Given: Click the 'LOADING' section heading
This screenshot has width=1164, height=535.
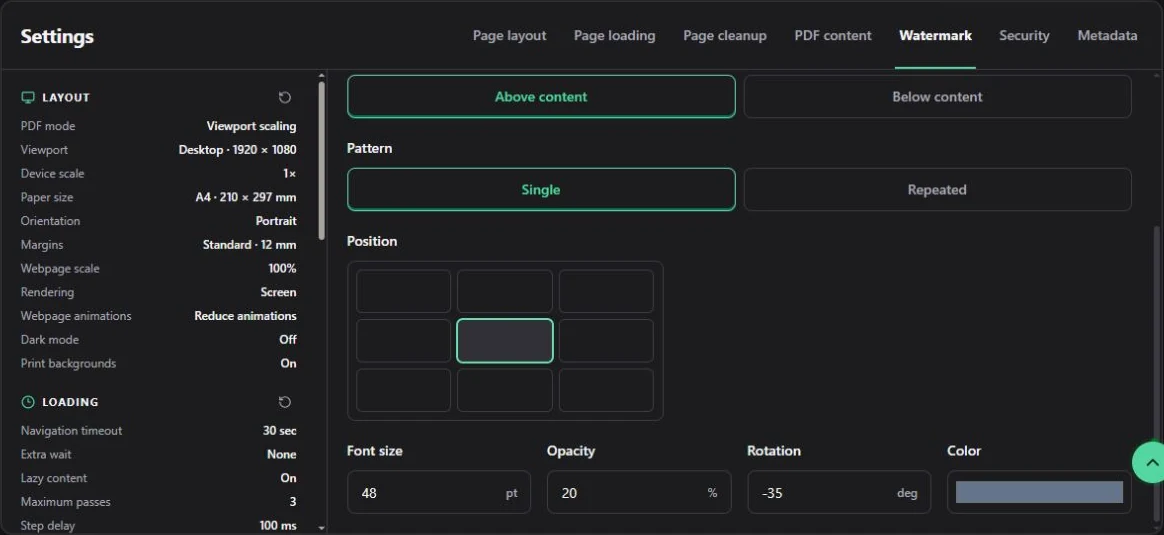Looking at the screenshot, I should pyautogui.click(x=71, y=401).
